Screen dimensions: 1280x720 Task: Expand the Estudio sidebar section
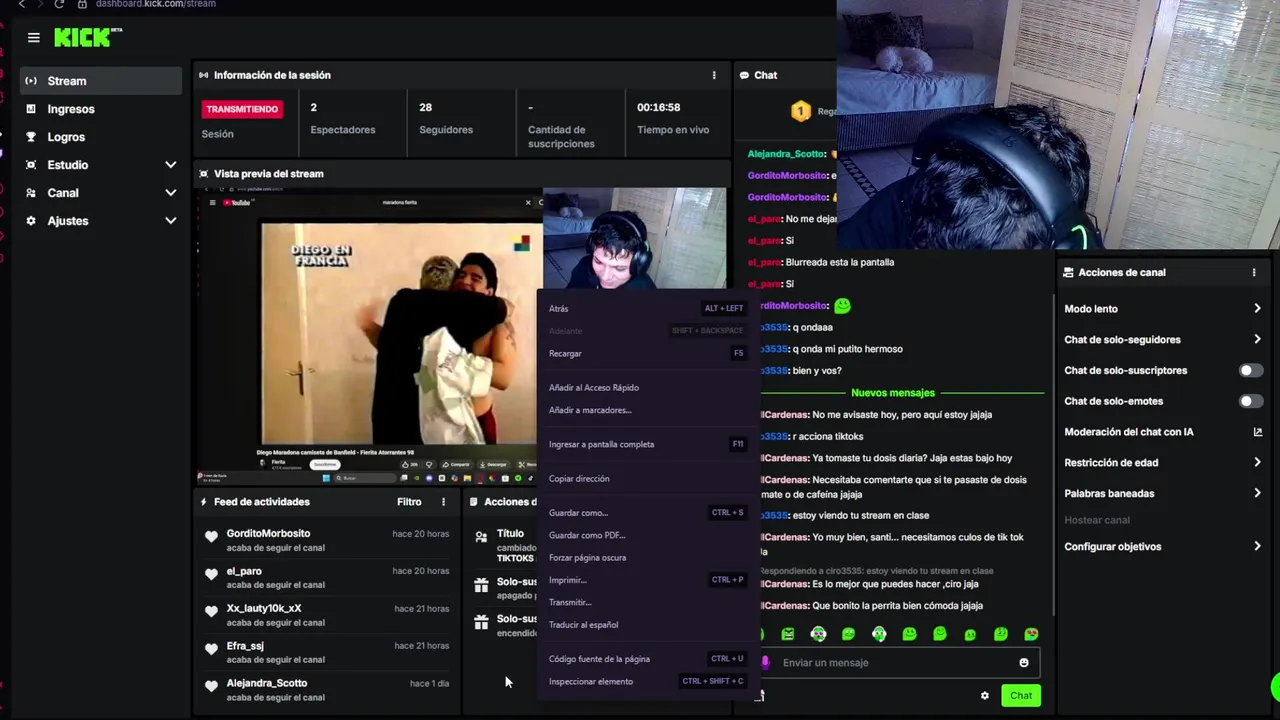tap(170, 165)
